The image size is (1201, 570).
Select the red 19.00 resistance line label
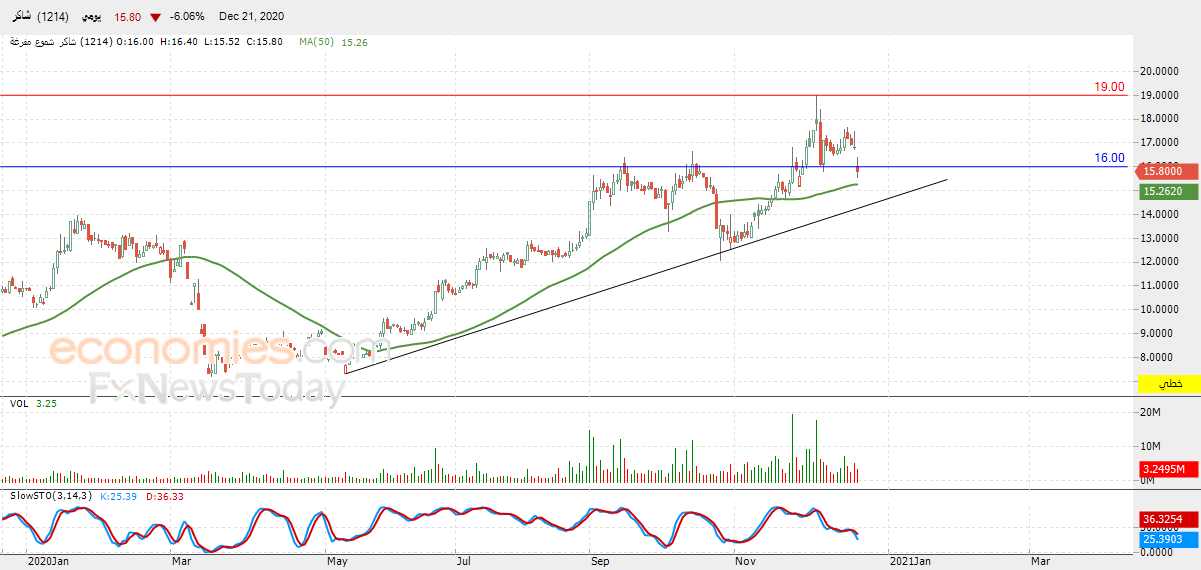1109,87
